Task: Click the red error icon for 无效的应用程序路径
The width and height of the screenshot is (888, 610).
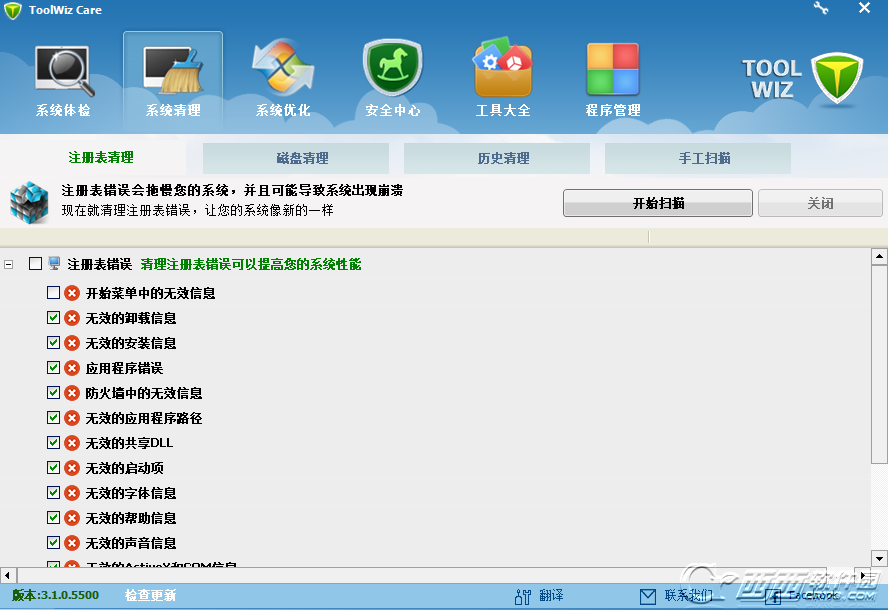Action: click(x=72, y=418)
